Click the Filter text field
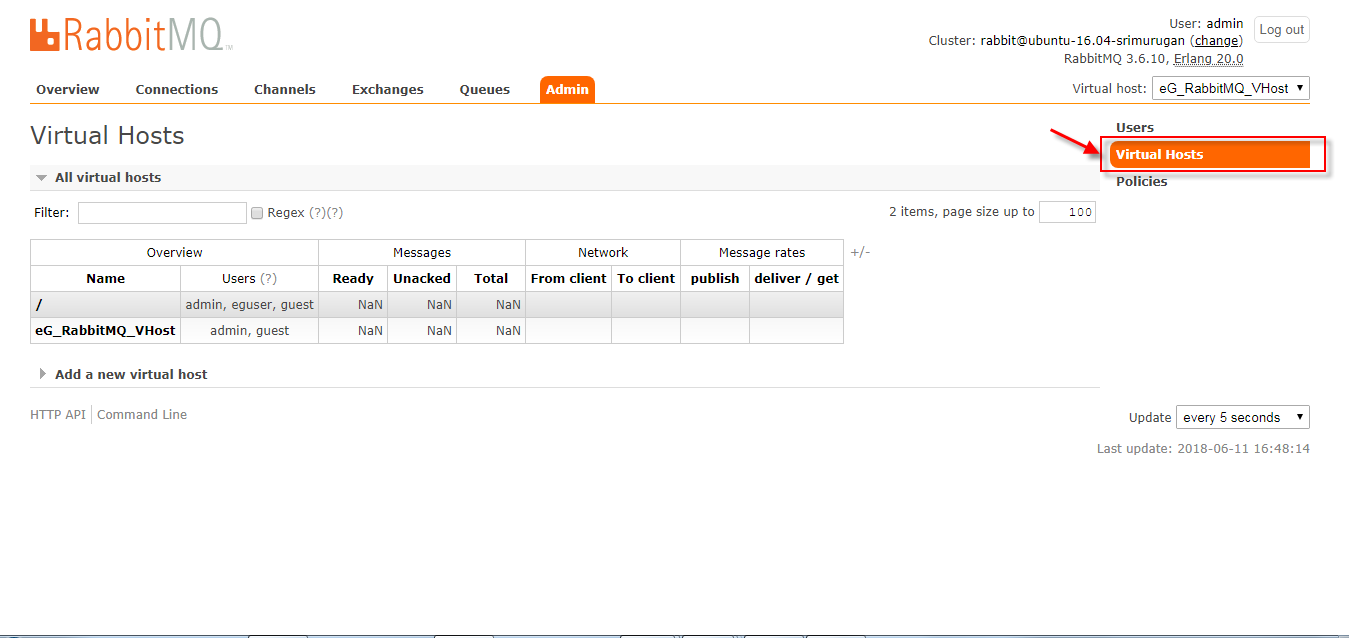Viewport: 1349px width, 638px height. [x=162, y=213]
